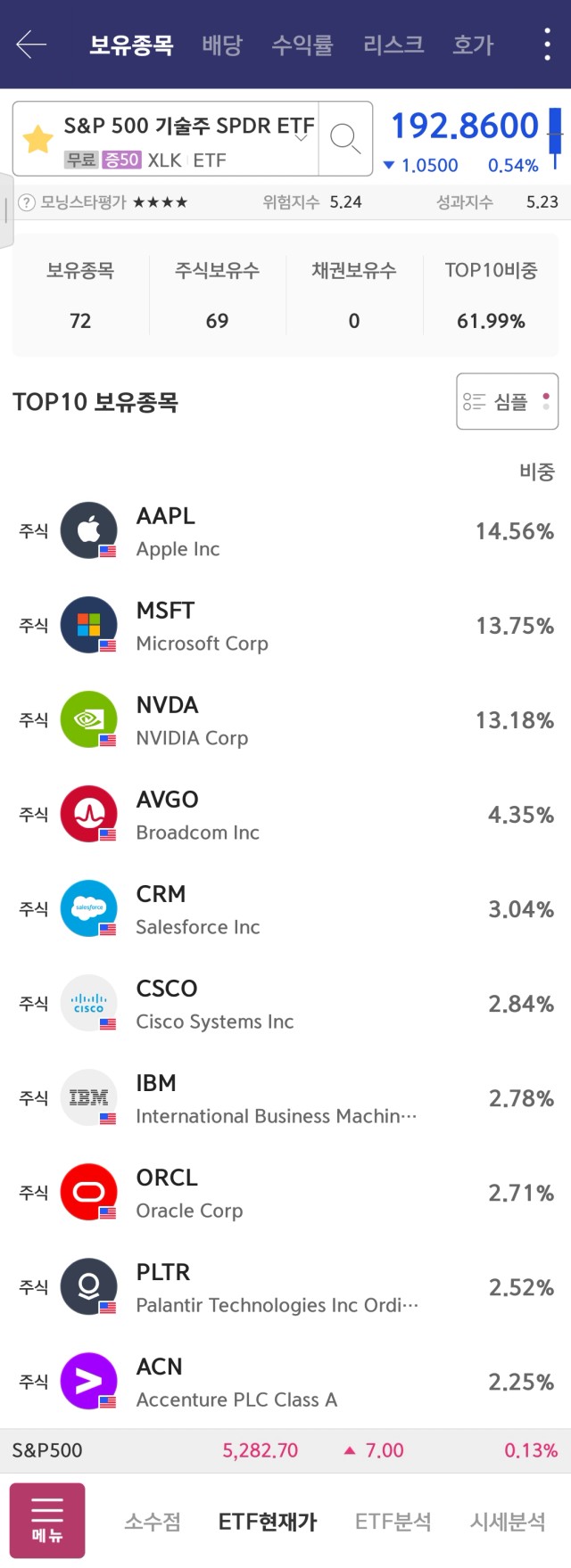Open the three-dot overflow menu
The height and width of the screenshot is (1568, 571).
click(x=547, y=44)
